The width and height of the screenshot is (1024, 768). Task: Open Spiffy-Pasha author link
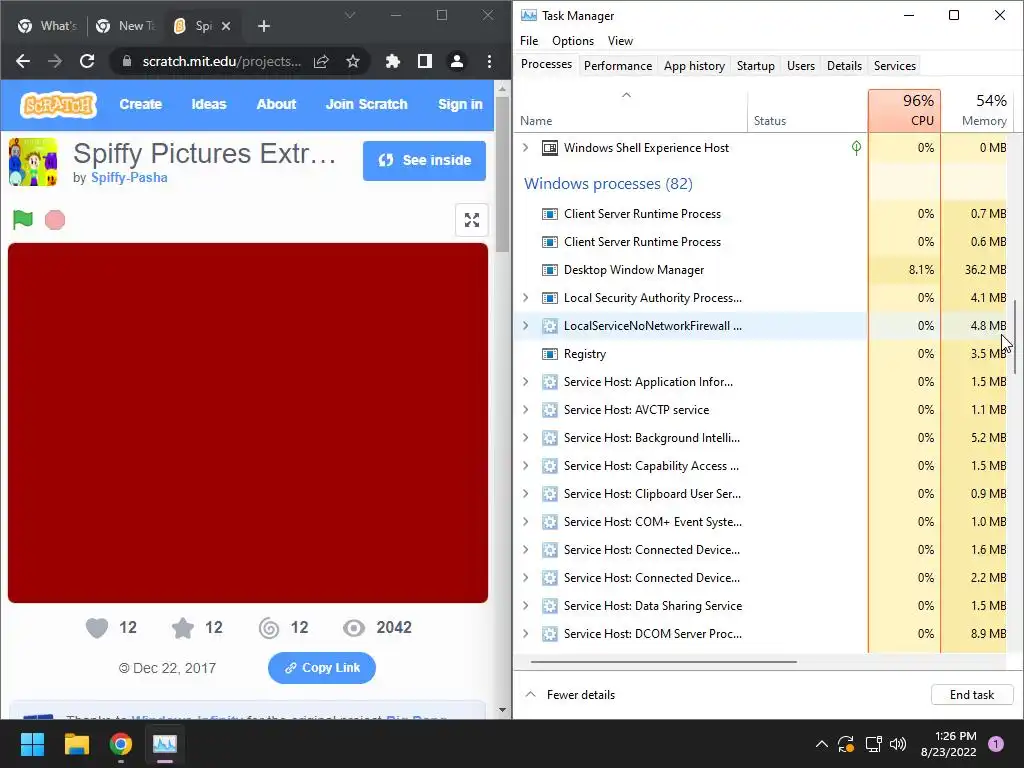(x=129, y=178)
